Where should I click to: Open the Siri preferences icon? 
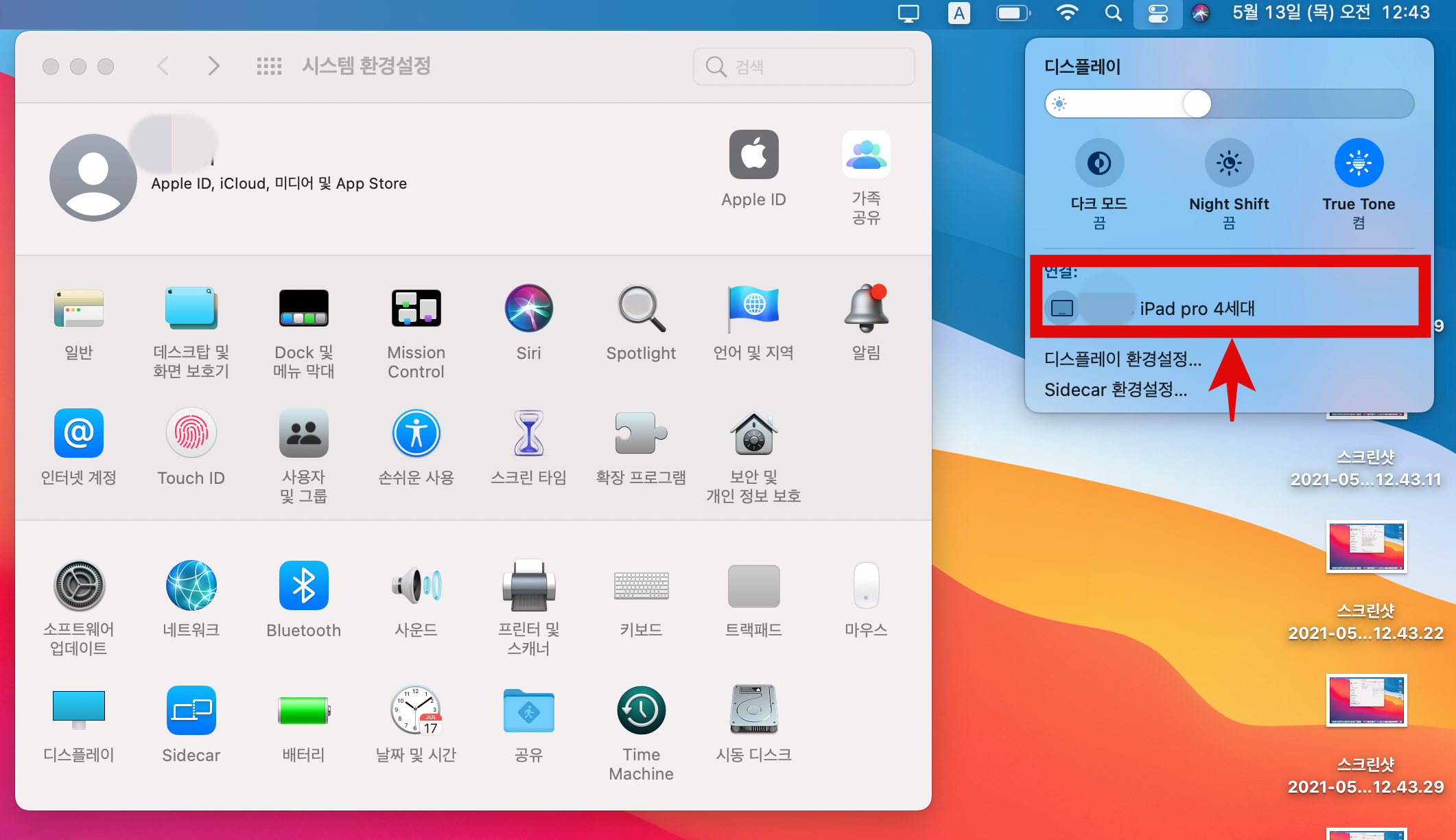click(x=528, y=308)
